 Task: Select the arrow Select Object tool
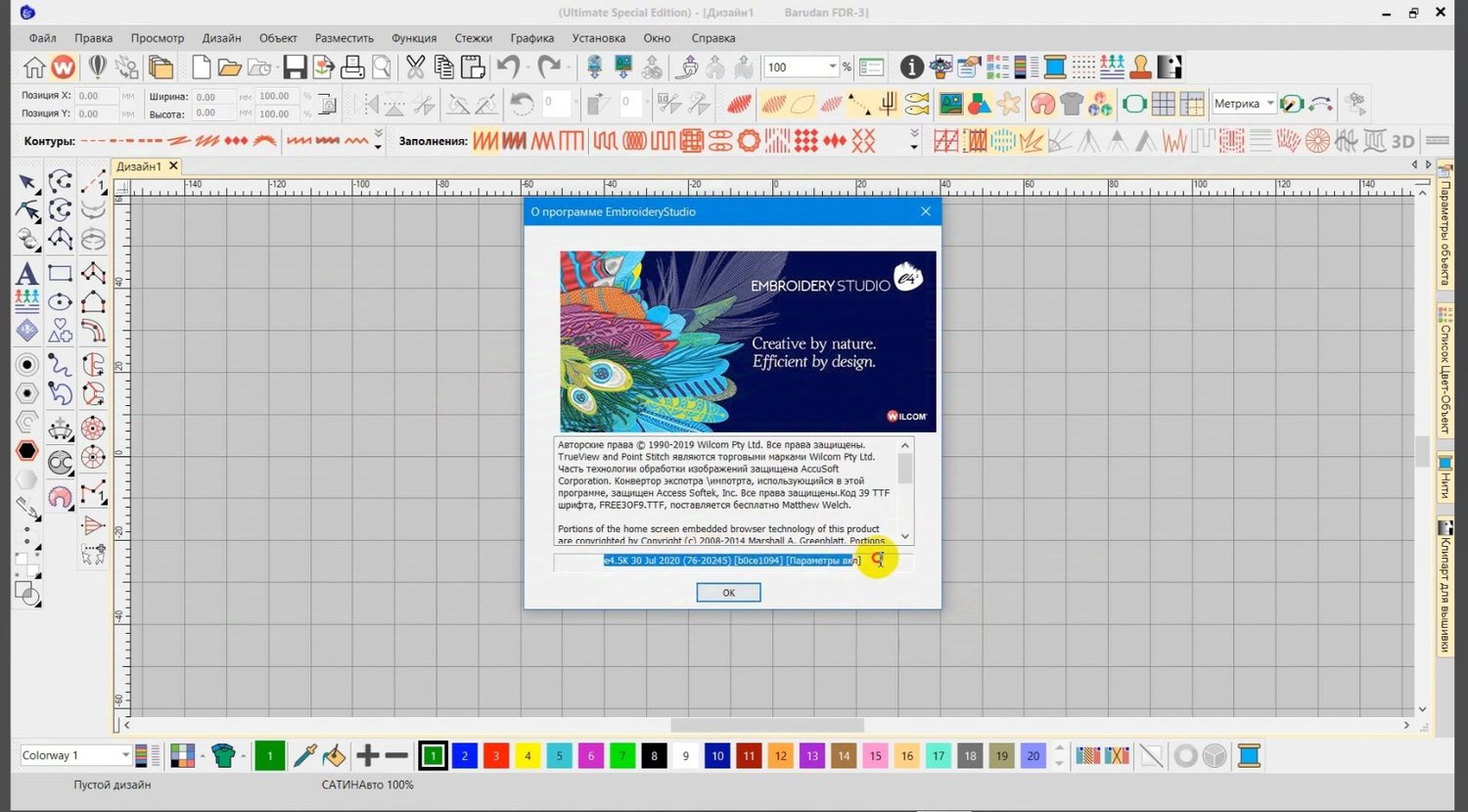(x=27, y=182)
